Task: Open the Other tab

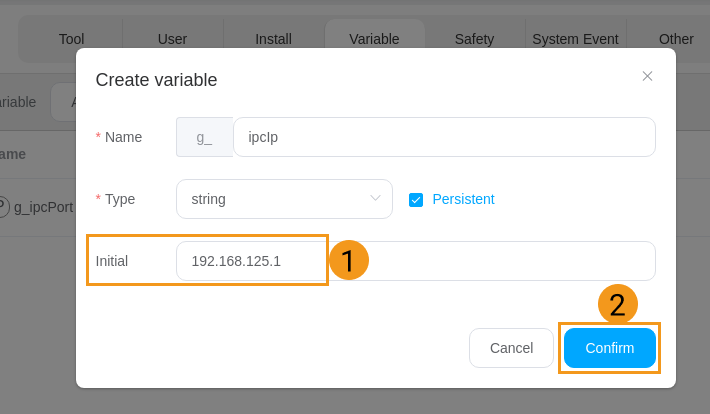Action: 676,39
